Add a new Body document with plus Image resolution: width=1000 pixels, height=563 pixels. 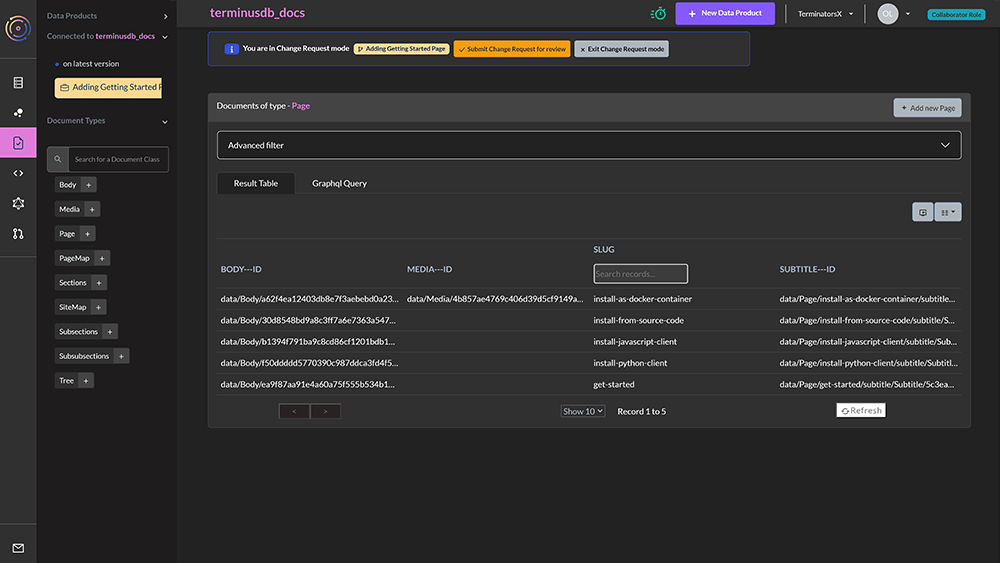click(x=89, y=185)
